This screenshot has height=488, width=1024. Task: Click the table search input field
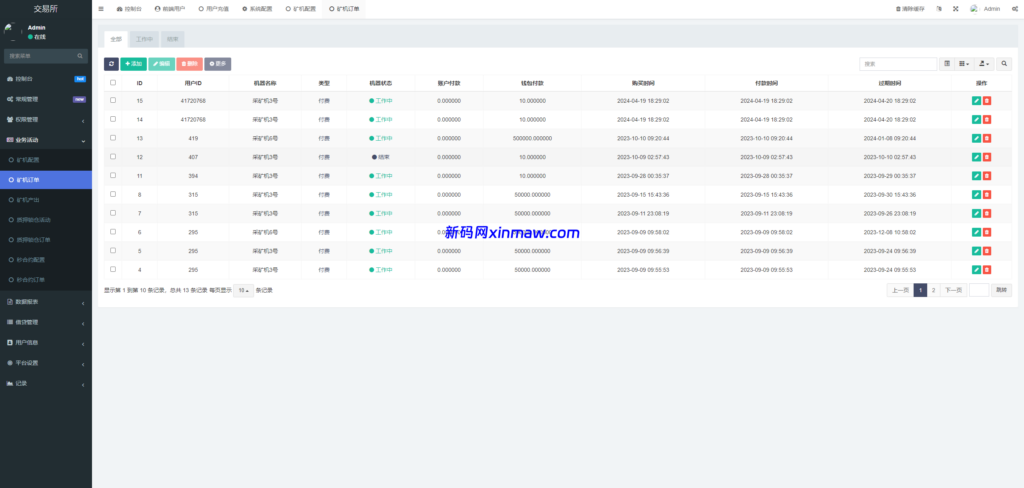tap(898, 64)
